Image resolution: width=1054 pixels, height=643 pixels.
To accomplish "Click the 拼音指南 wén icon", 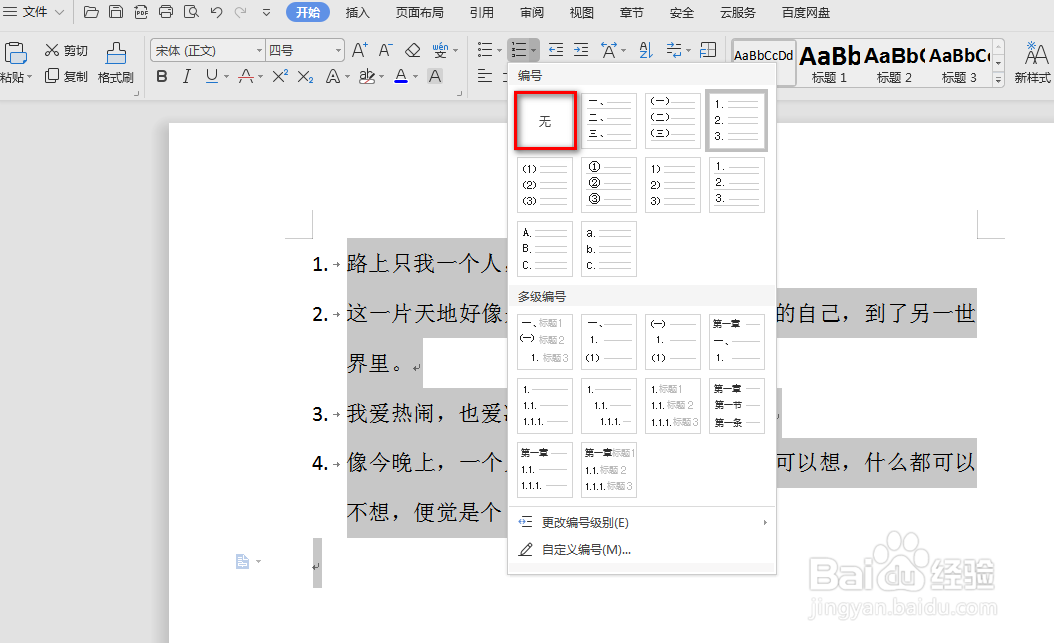I will tap(439, 49).
